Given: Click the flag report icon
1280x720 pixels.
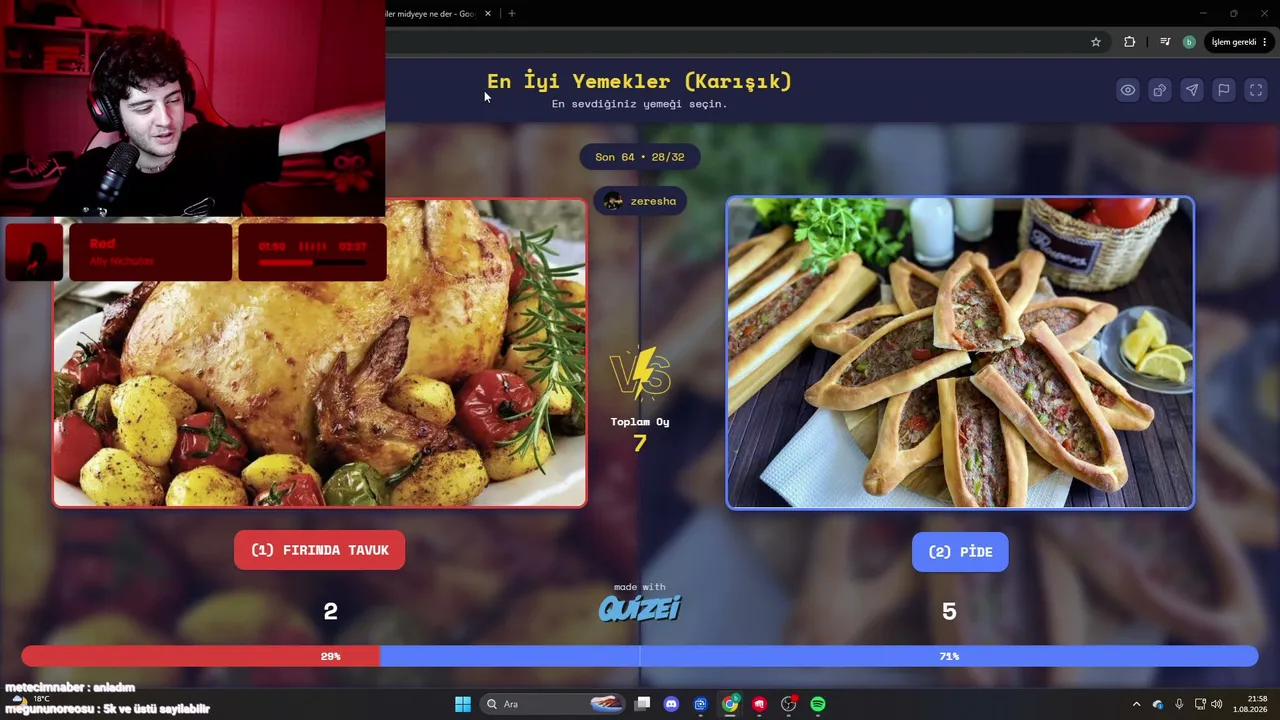Looking at the screenshot, I should [1224, 90].
